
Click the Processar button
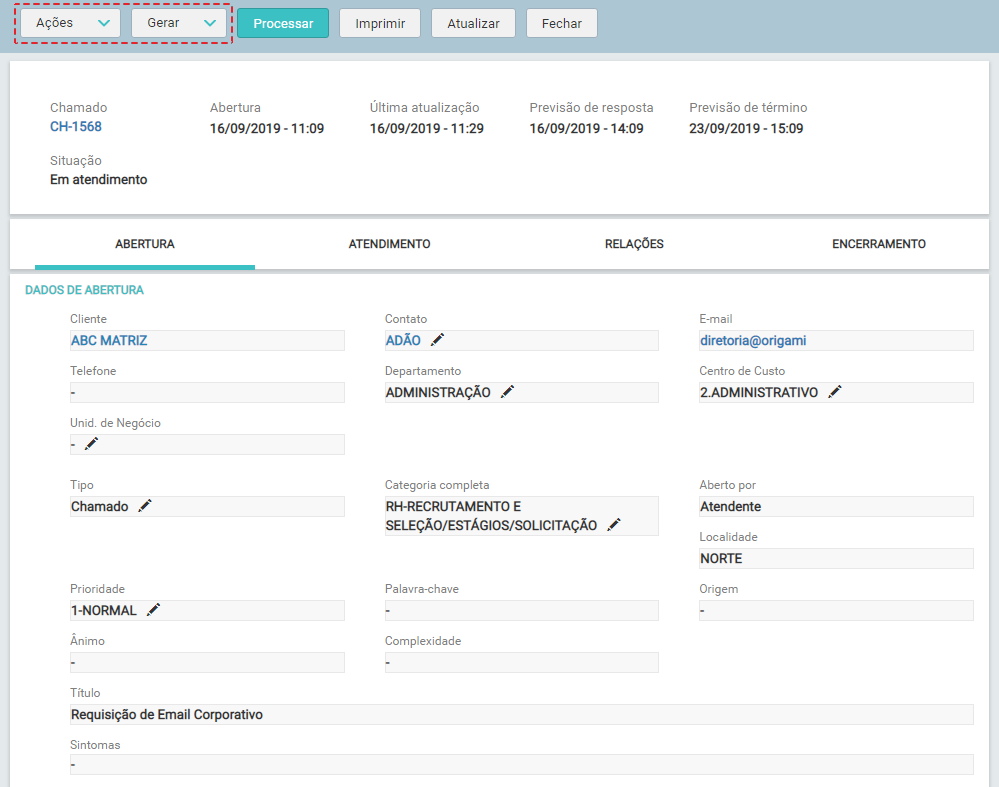(x=283, y=24)
